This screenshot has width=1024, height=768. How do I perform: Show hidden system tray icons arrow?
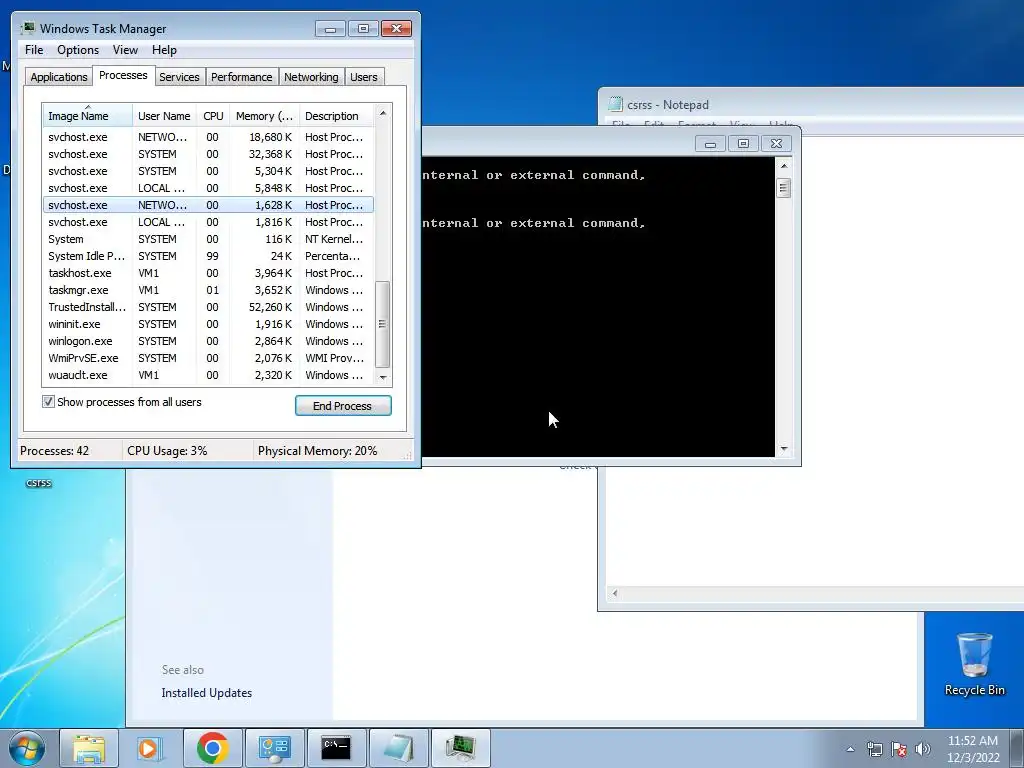[x=850, y=749]
